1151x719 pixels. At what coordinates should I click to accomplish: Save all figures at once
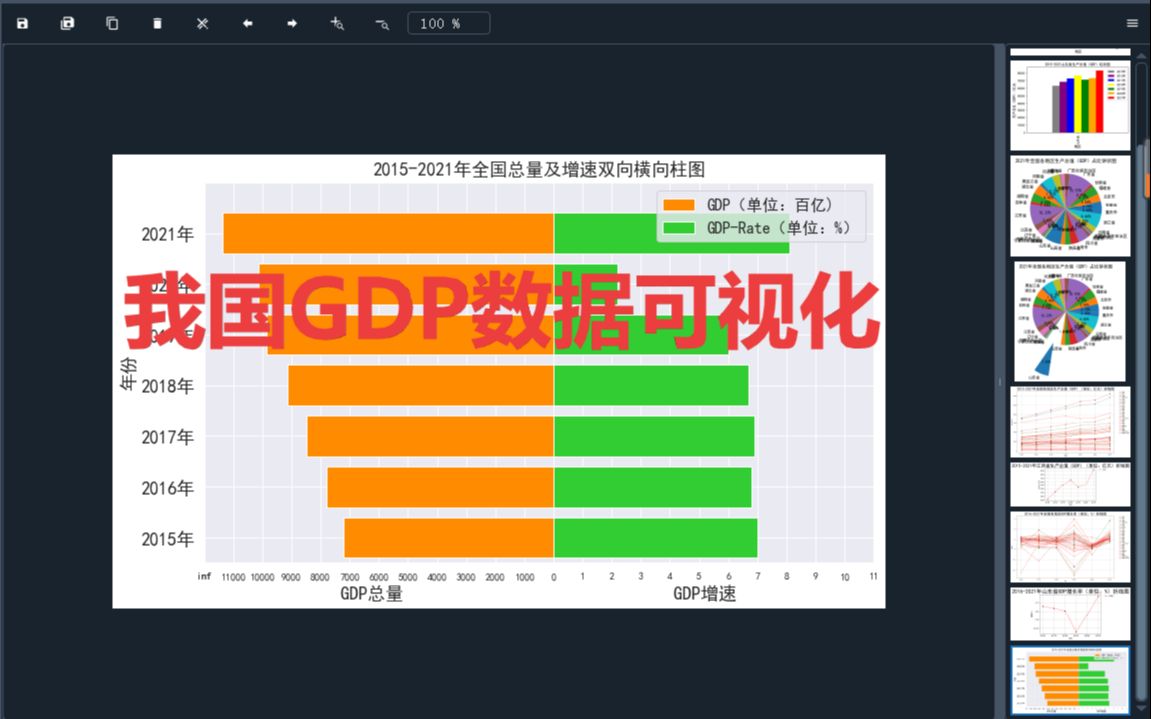click(67, 22)
